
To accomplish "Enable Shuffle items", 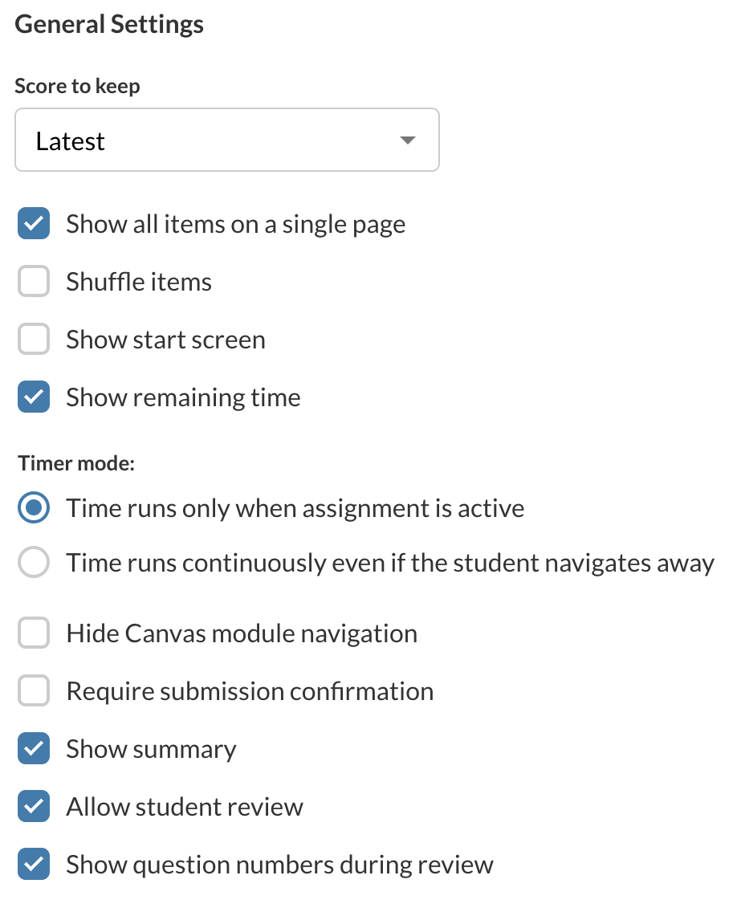I will pyautogui.click(x=33, y=281).
